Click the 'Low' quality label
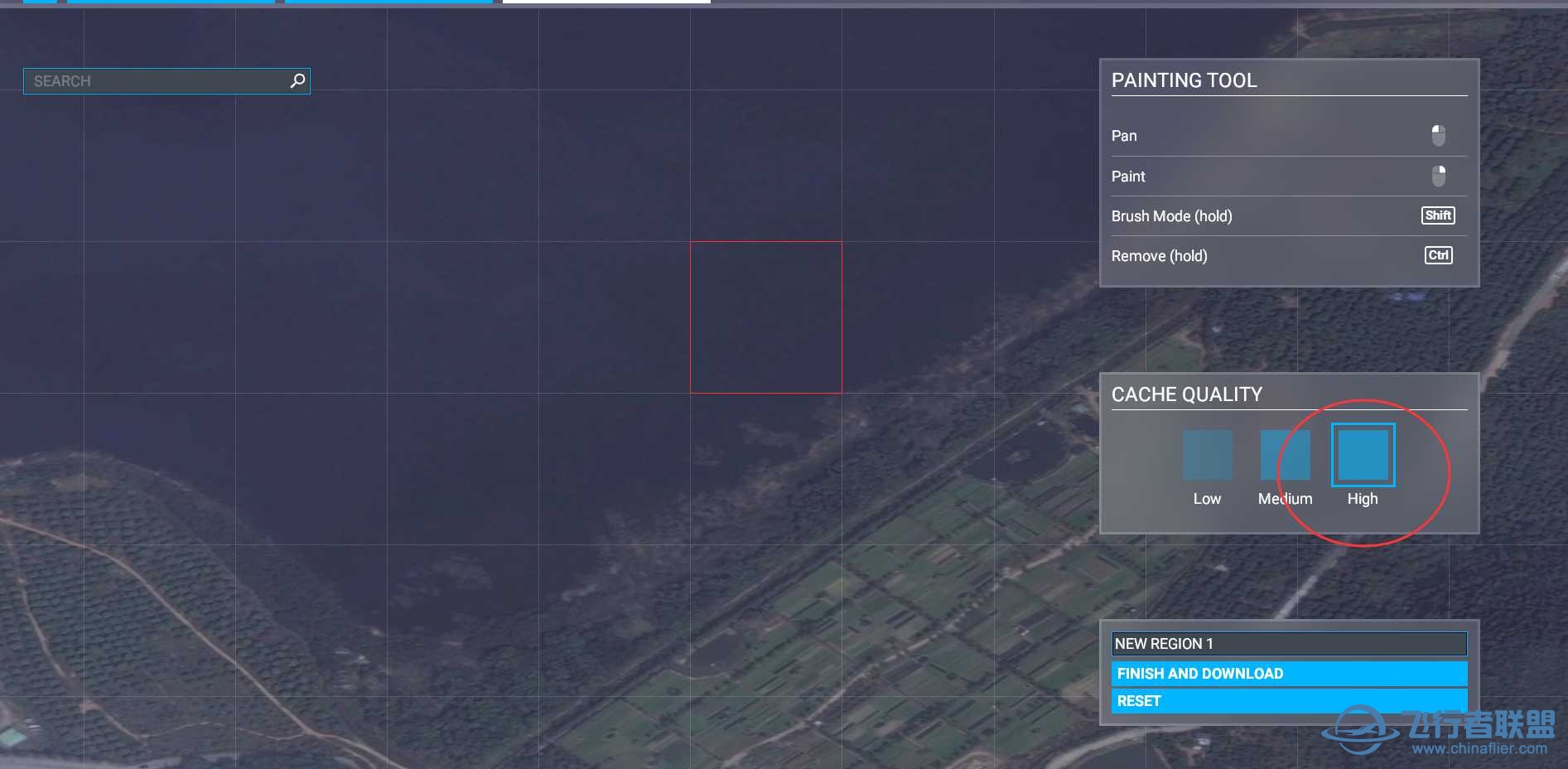This screenshot has width=1568, height=769. point(1207,499)
